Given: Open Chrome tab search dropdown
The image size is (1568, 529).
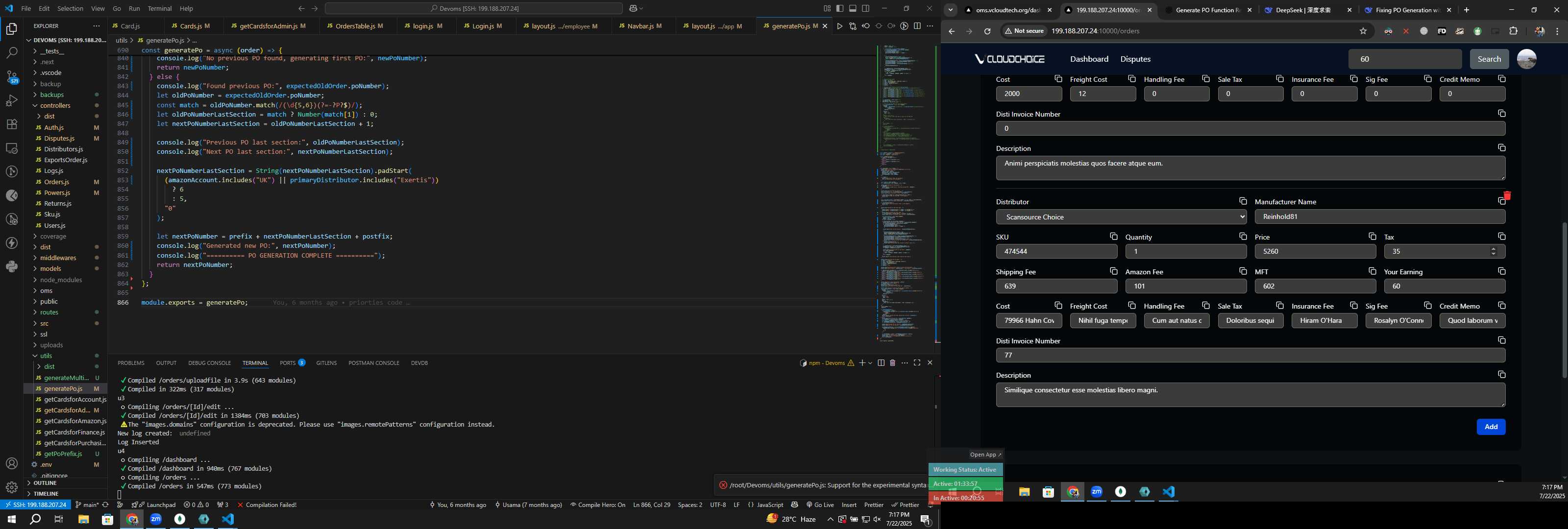Looking at the screenshot, I should click(950, 10).
